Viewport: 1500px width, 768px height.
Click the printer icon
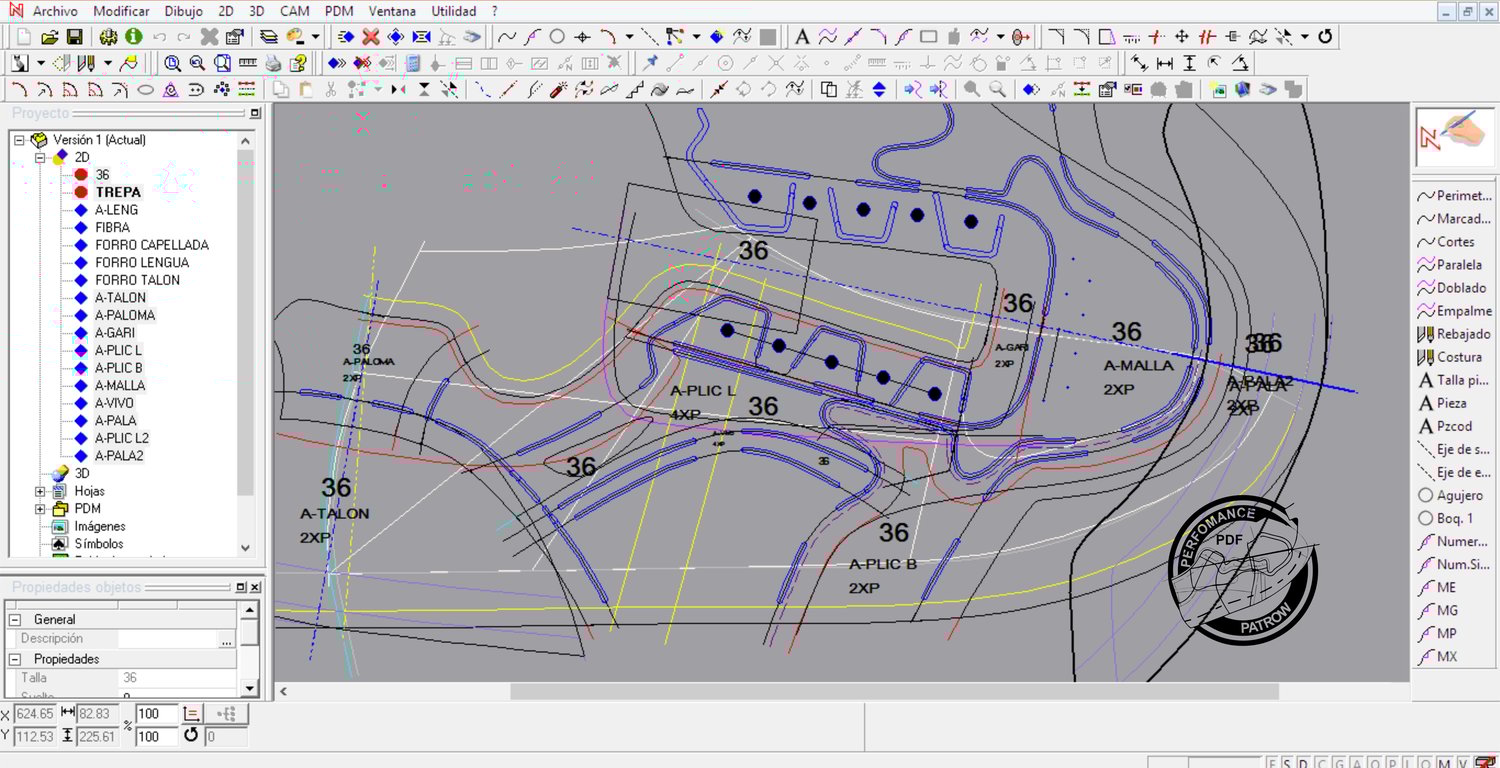[x=273, y=63]
